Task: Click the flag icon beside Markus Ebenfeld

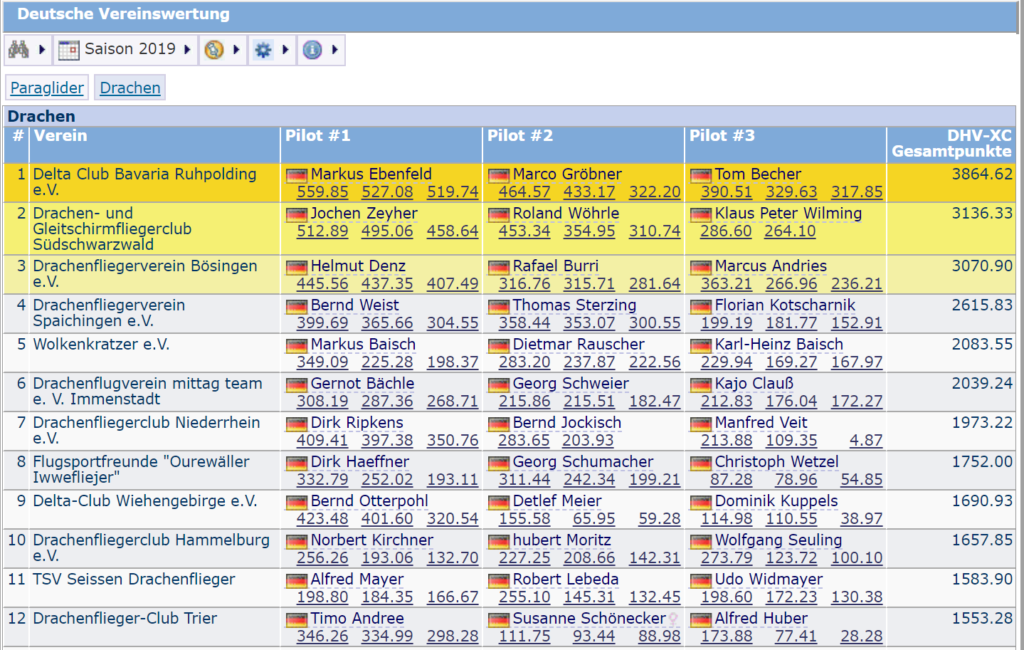Action: tap(296, 175)
